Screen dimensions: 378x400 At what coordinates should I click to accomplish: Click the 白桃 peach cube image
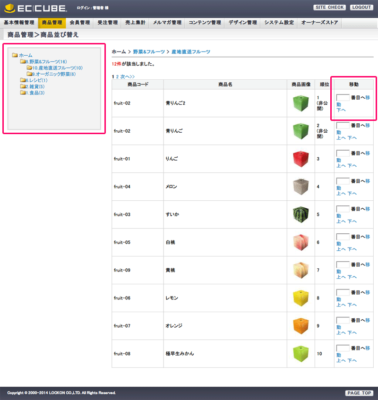tap(301, 242)
